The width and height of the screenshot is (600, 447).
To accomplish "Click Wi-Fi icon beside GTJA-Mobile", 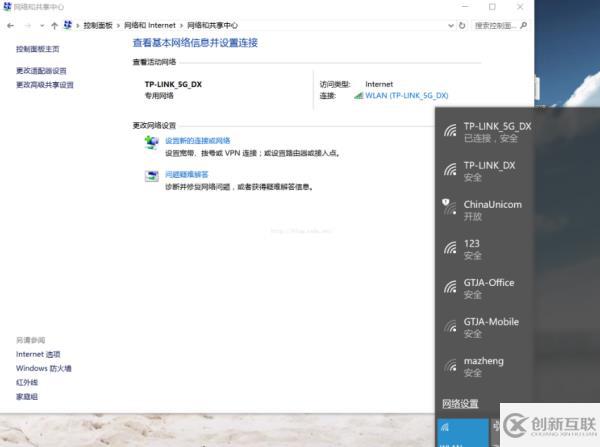I will [450, 326].
